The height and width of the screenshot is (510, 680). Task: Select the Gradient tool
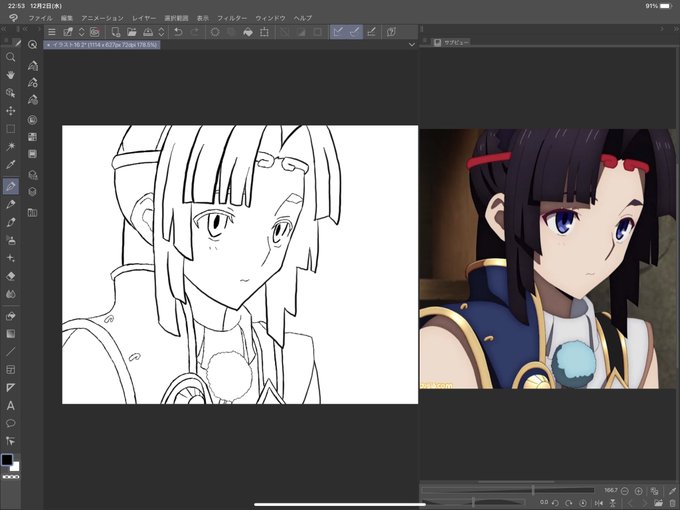(11, 334)
